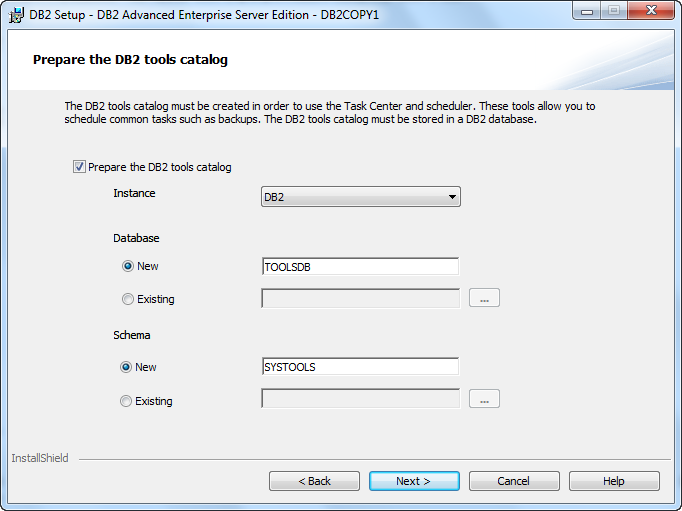Close the DB2 Setup window

click(651, 11)
